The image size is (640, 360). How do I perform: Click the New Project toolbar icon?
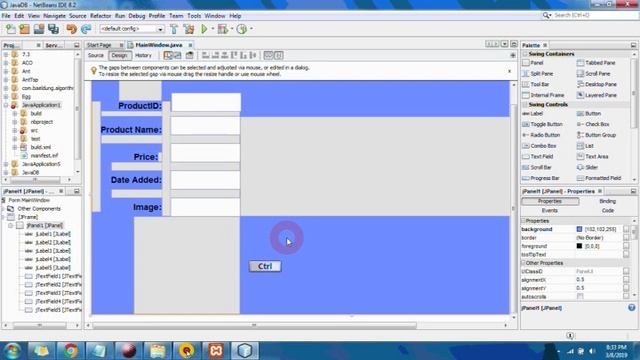pos(25,29)
